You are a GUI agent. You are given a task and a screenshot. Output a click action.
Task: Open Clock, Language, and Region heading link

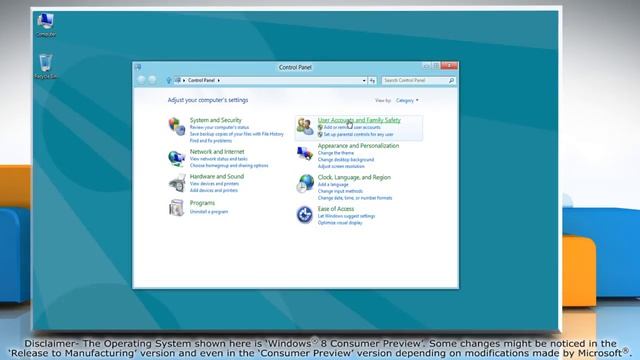click(x=354, y=177)
